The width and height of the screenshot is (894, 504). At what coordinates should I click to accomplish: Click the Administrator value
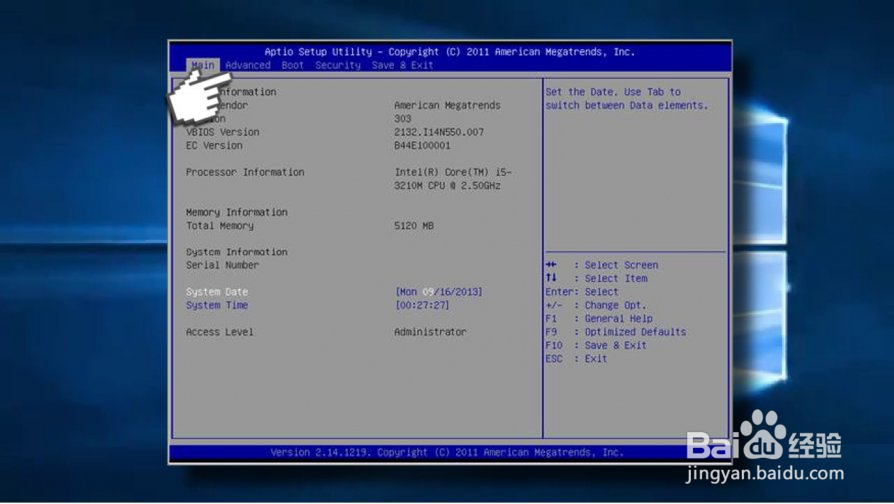430,332
